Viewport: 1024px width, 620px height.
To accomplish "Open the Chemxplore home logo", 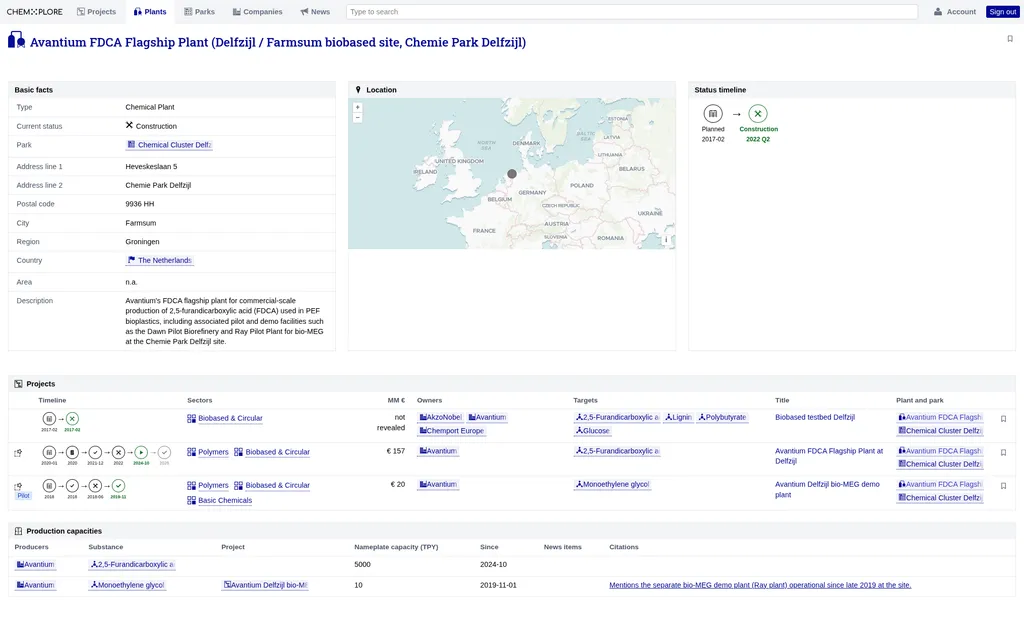I will (35, 12).
